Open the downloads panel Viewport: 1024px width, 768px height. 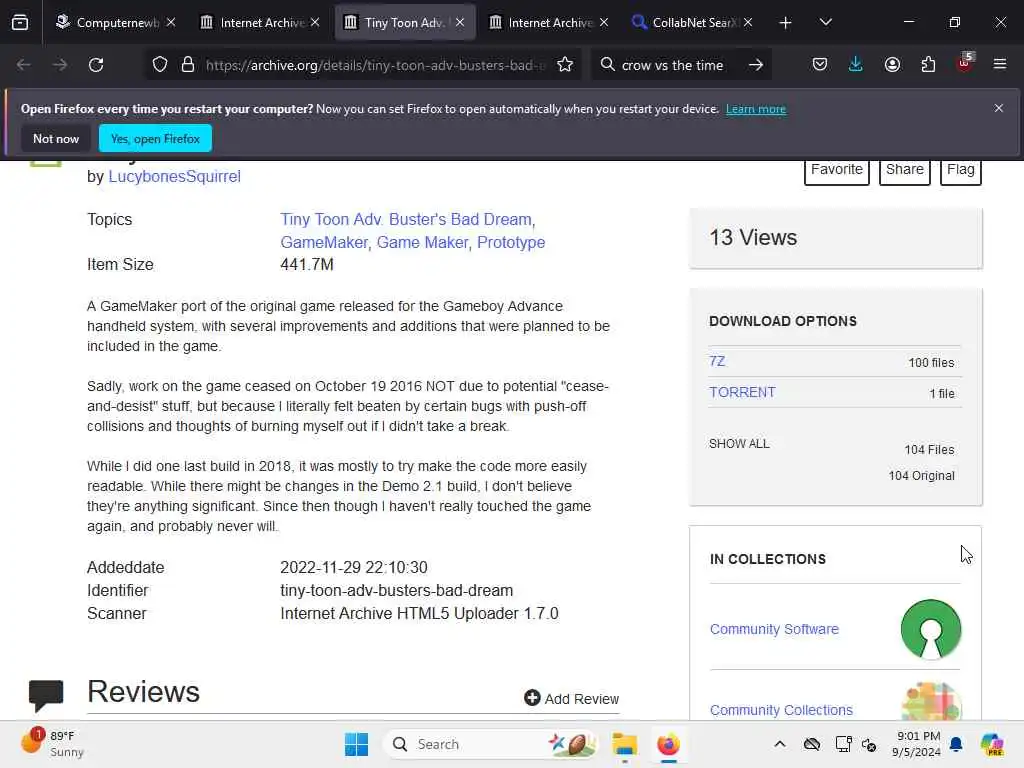point(856,65)
